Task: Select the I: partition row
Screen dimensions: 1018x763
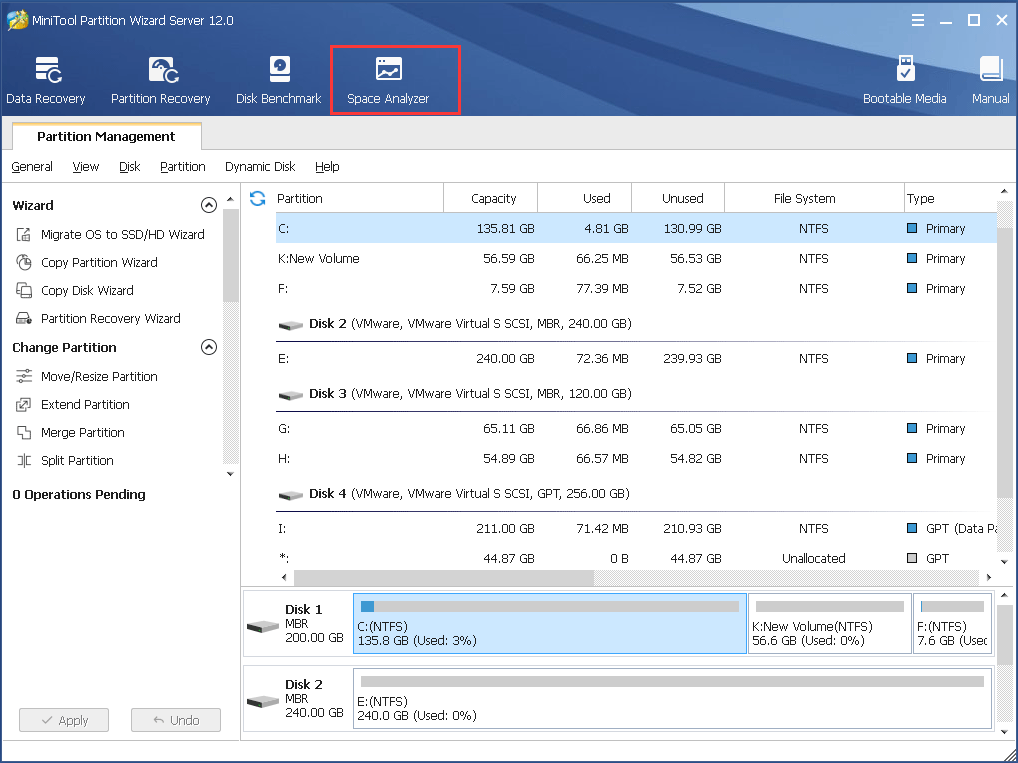Action: 636,529
